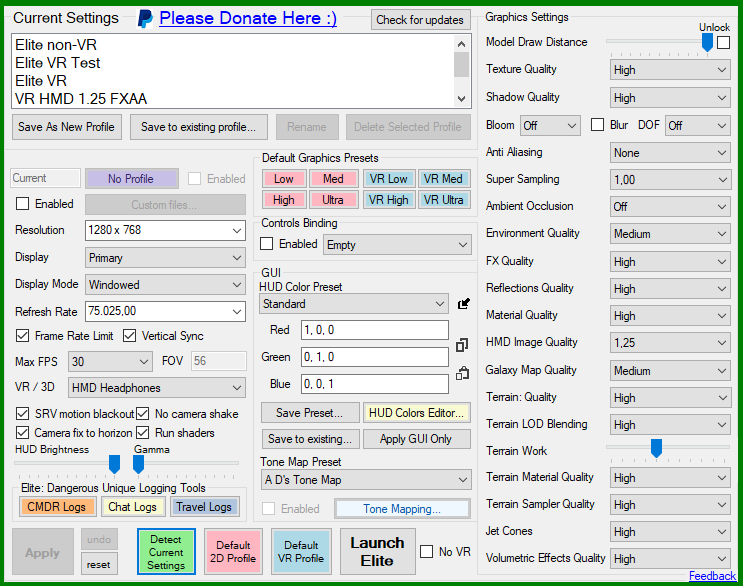Screen dimensions: 743x586
Task: Open the Galaxy Map Quality dropdown
Action: [x=670, y=370]
